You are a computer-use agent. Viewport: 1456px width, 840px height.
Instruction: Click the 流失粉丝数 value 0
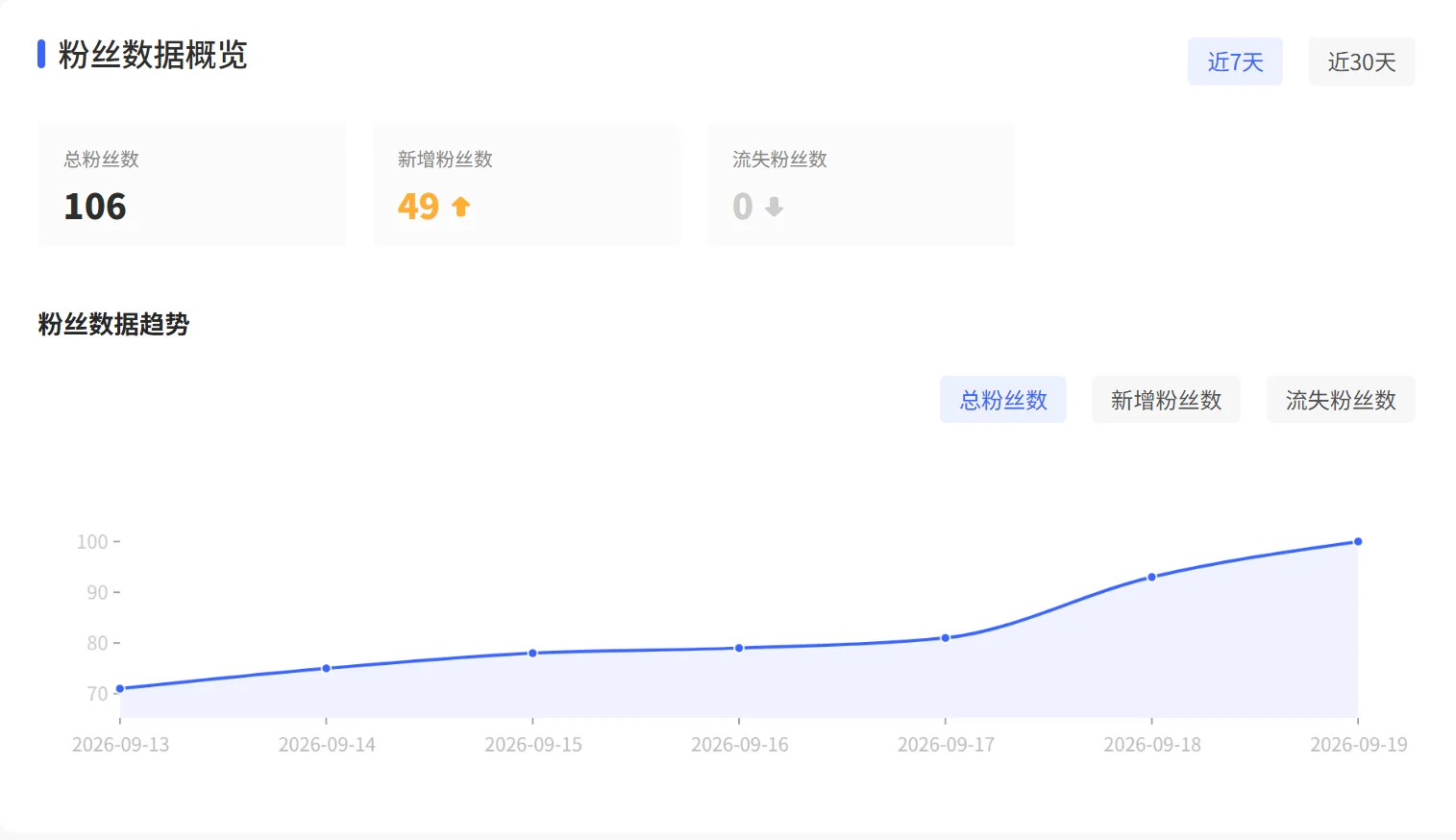742,207
